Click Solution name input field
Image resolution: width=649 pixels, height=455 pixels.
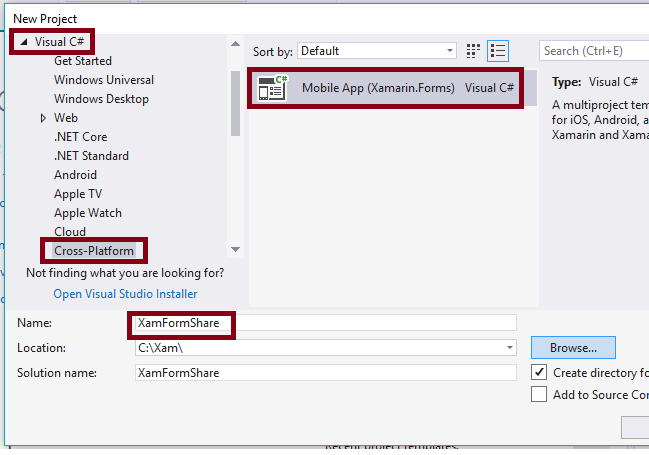click(326, 373)
